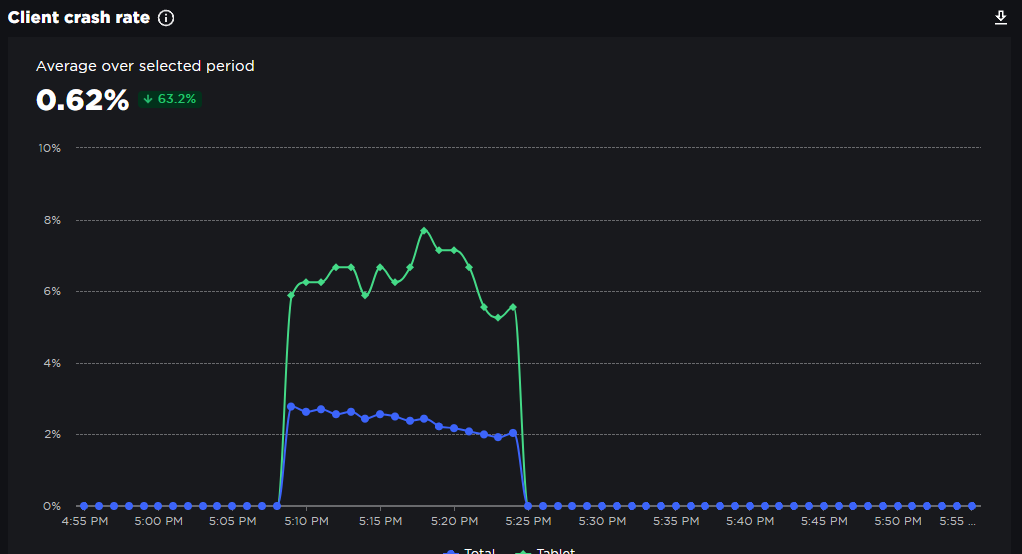Click the 63.2% change badge
The height and width of the screenshot is (554, 1022).
coord(170,99)
